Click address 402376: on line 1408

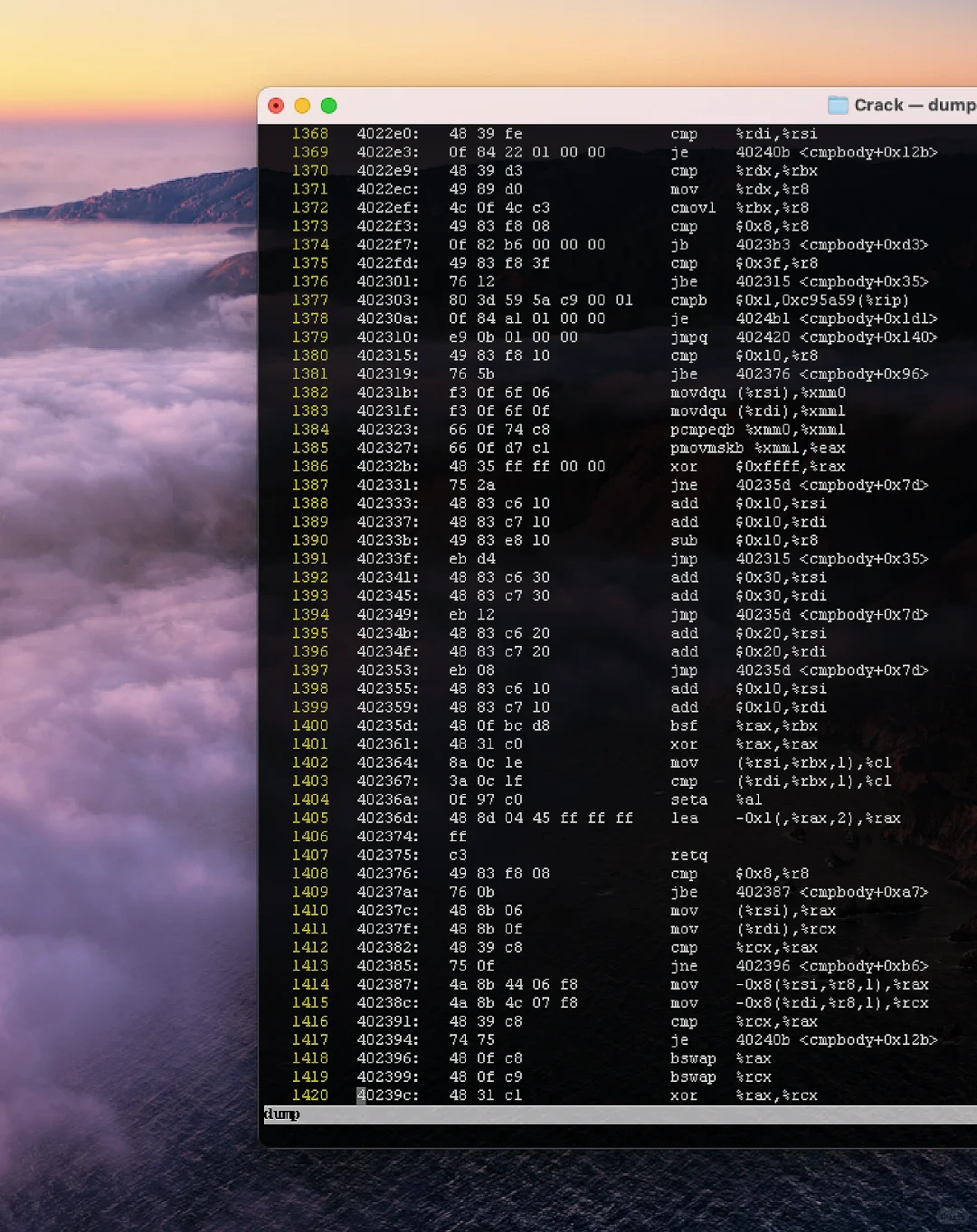pos(387,874)
